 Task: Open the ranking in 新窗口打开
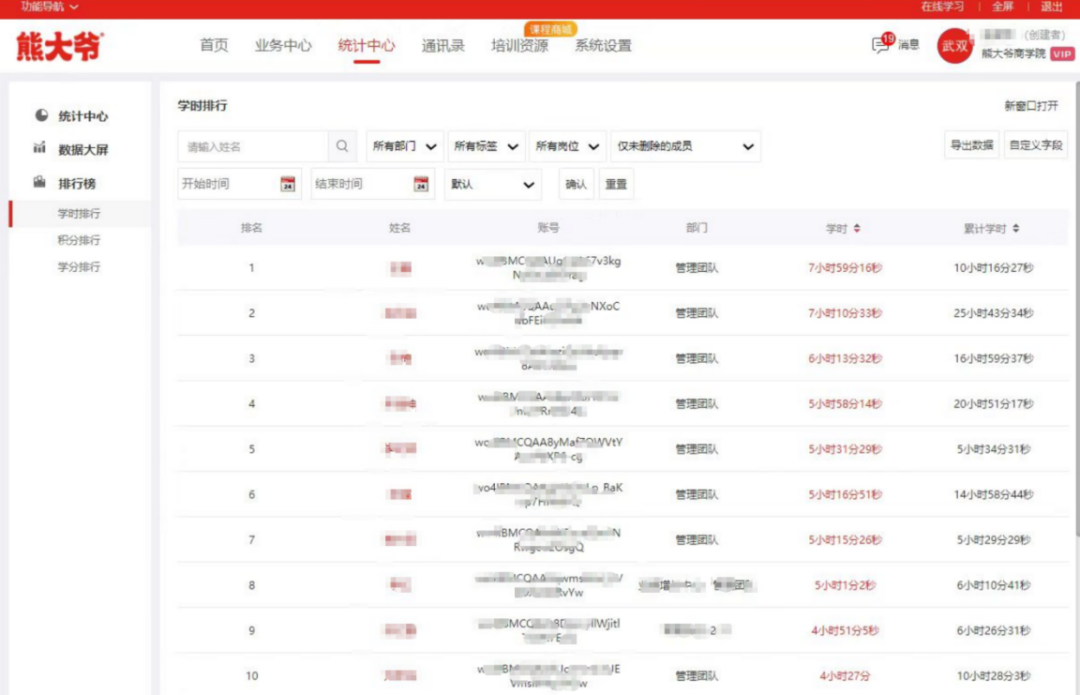point(1032,104)
